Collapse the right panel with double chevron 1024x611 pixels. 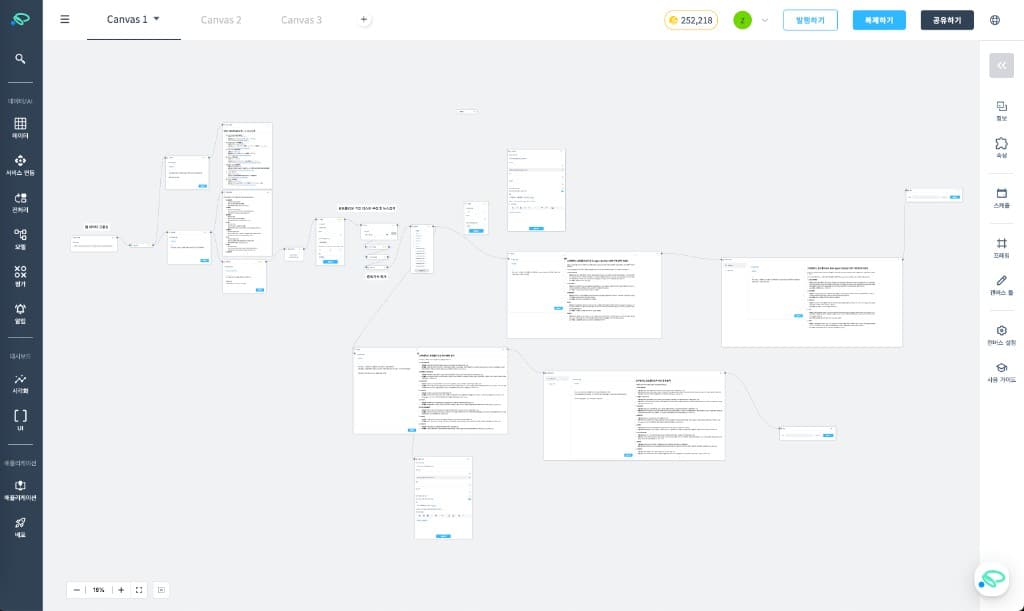click(x=1001, y=66)
